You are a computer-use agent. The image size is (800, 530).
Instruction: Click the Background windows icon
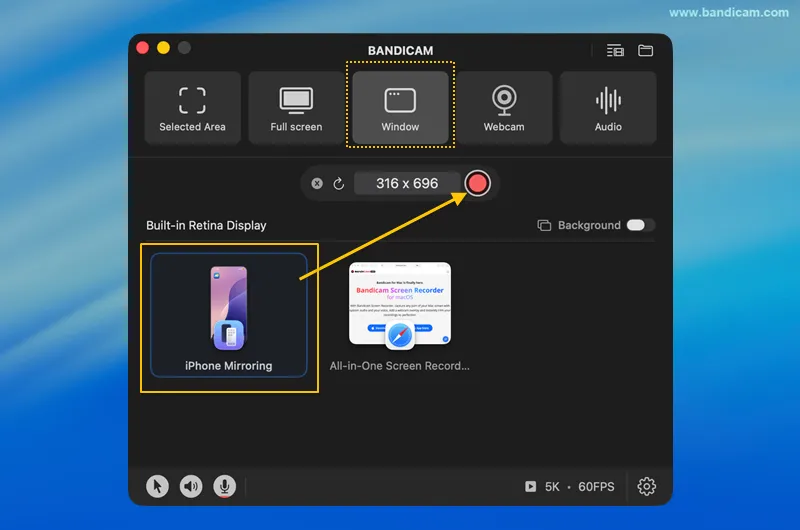pos(544,225)
